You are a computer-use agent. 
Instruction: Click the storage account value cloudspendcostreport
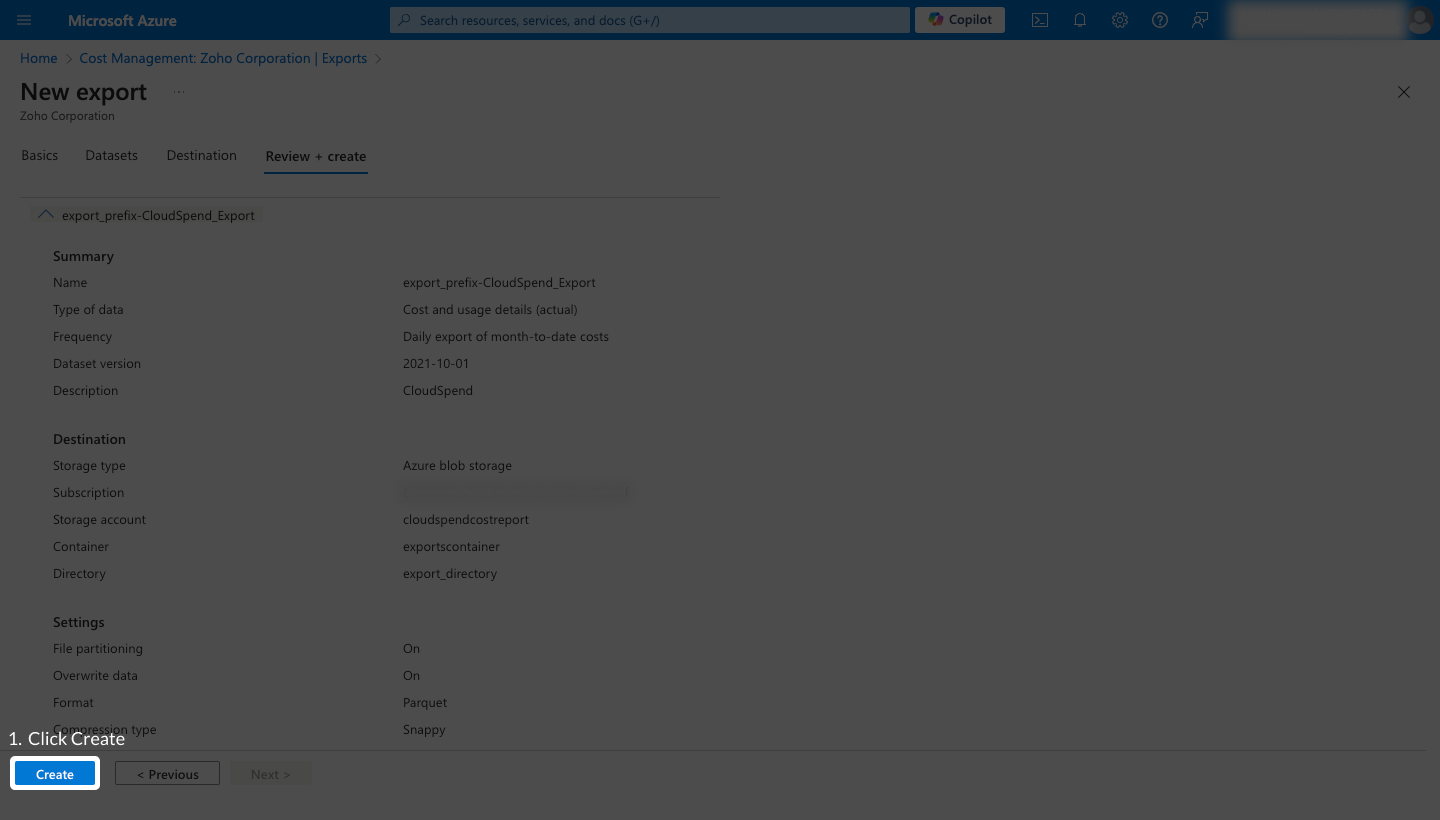pyautogui.click(x=466, y=520)
